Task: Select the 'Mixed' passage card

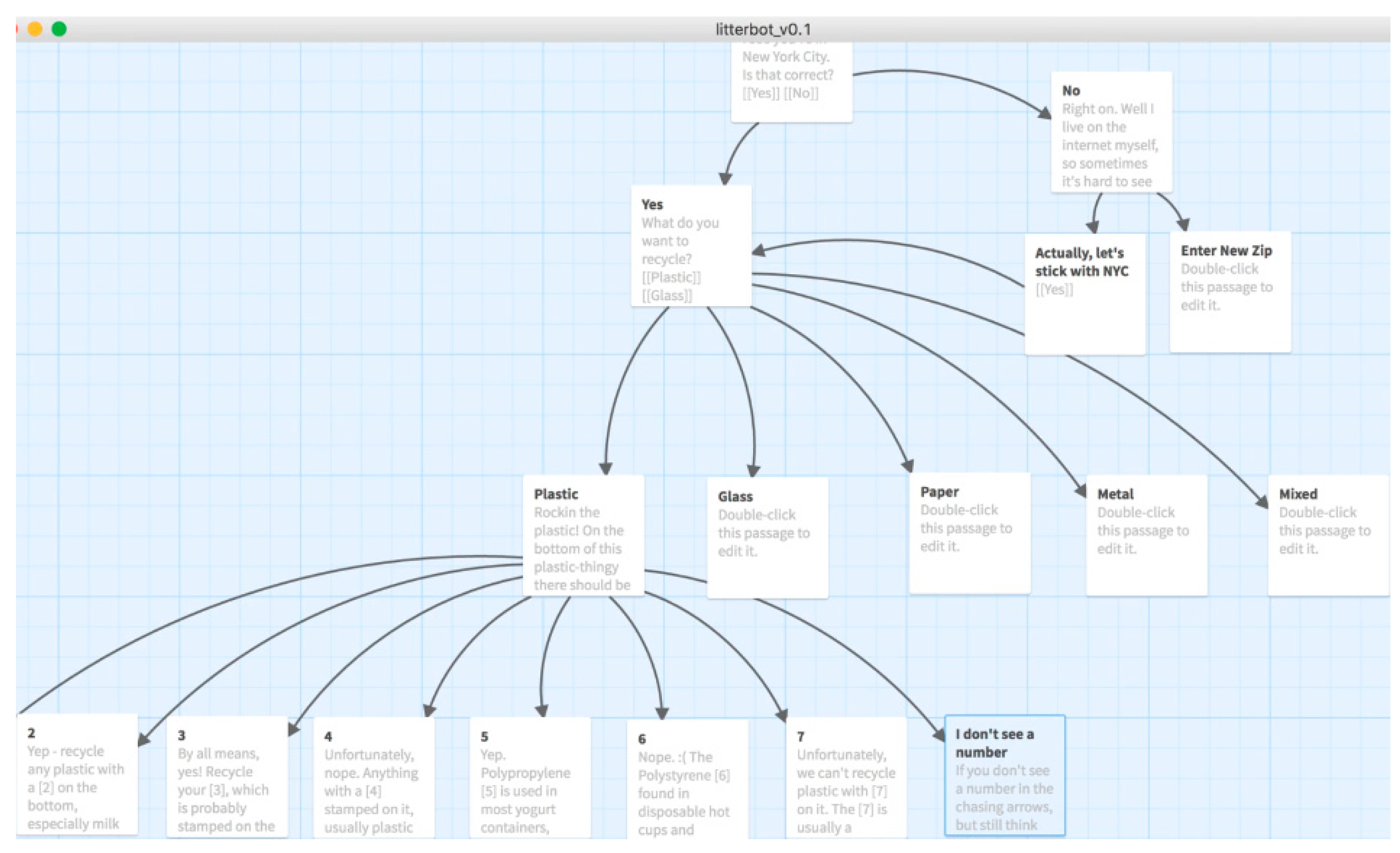Action: click(x=1327, y=536)
